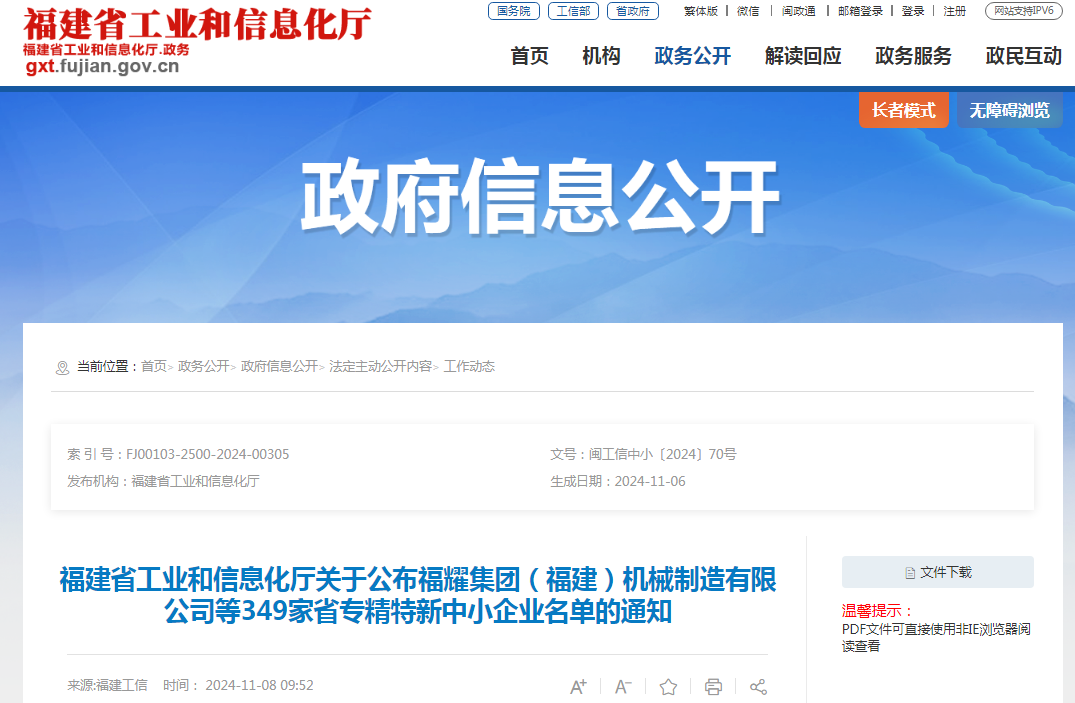Click the location pin icon in breadcrumb
This screenshot has height=703, width=1075.
pos(62,368)
